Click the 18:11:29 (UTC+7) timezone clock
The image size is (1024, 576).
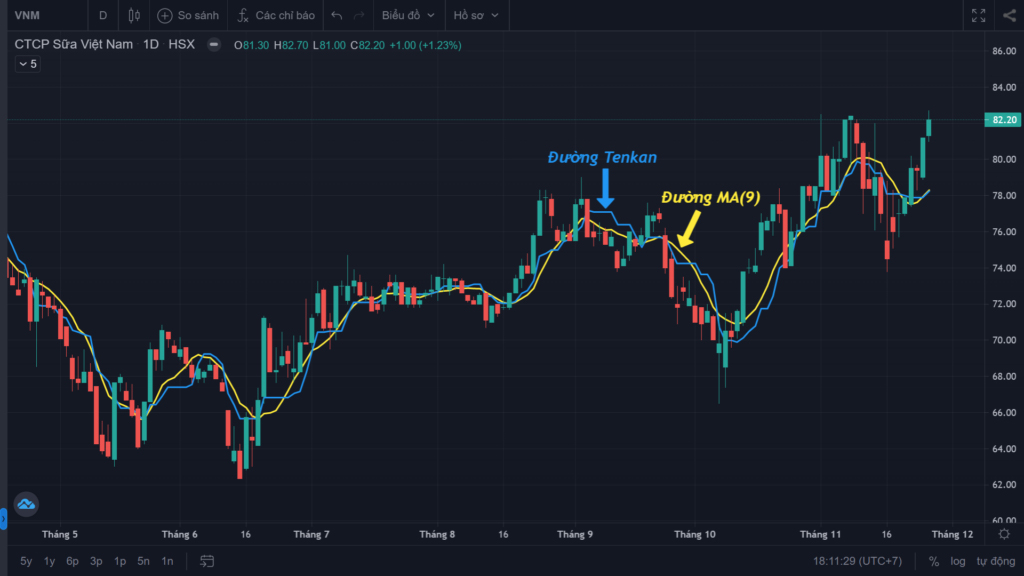click(x=857, y=561)
